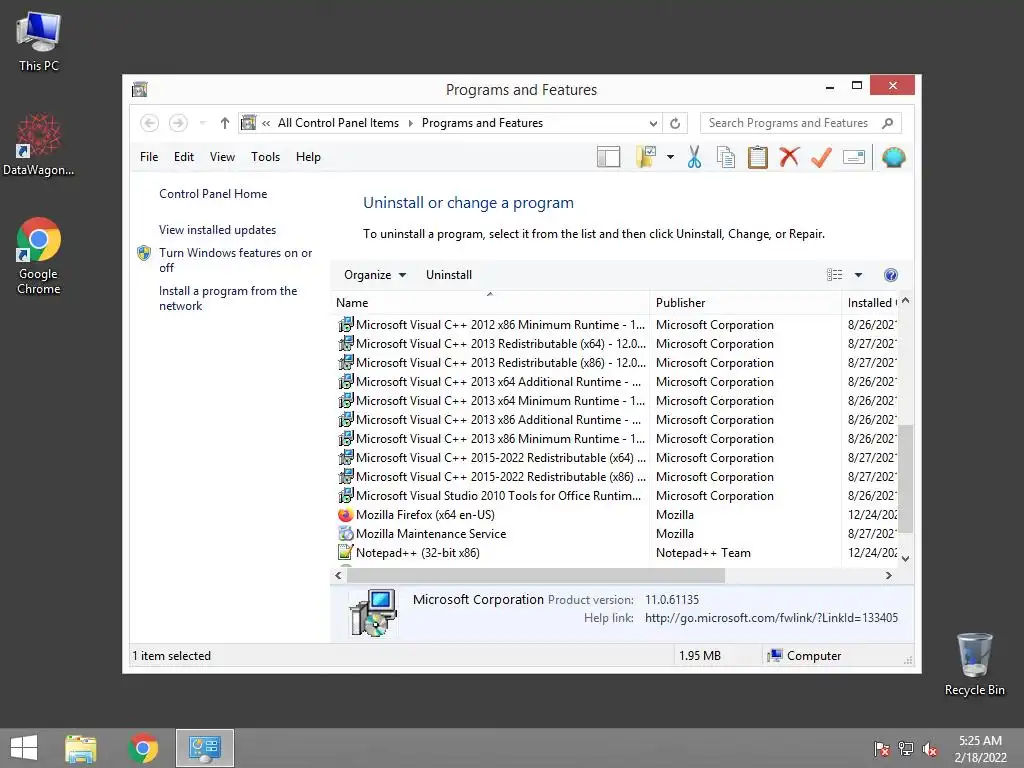Image resolution: width=1024 pixels, height=768 pixels.
Task: Click the Recycle Bin desktop icon
Action: coord(974,664)
